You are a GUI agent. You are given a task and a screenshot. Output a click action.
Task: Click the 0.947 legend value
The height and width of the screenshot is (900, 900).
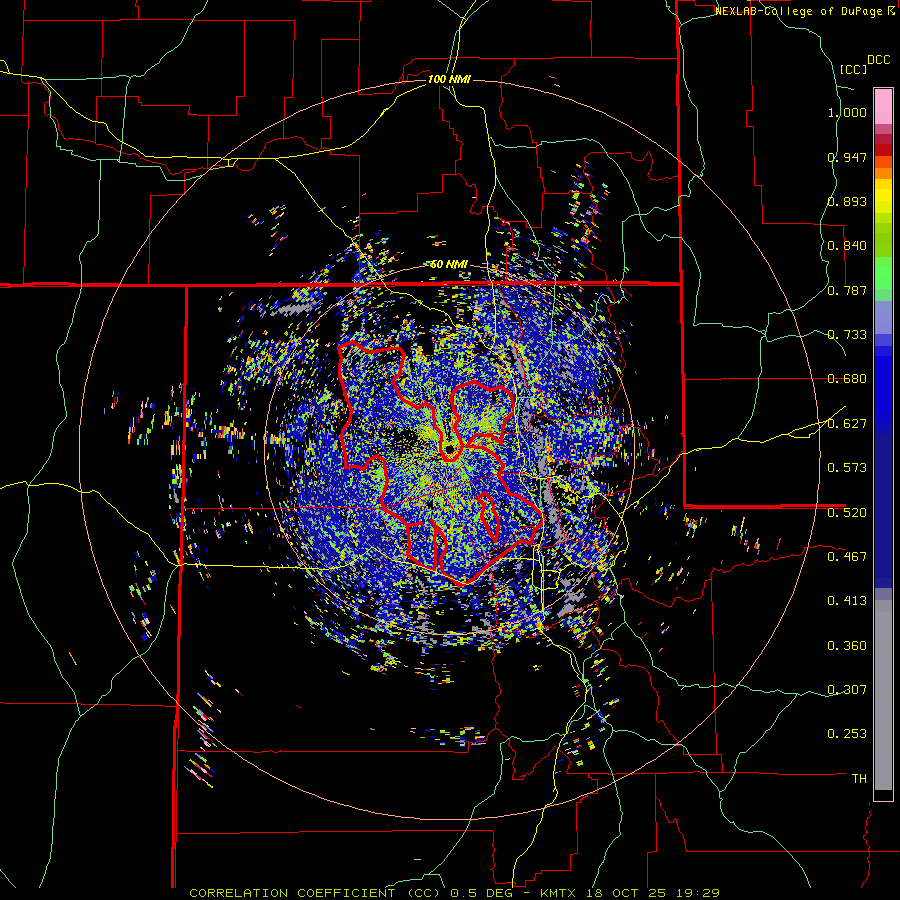point(847,157)
